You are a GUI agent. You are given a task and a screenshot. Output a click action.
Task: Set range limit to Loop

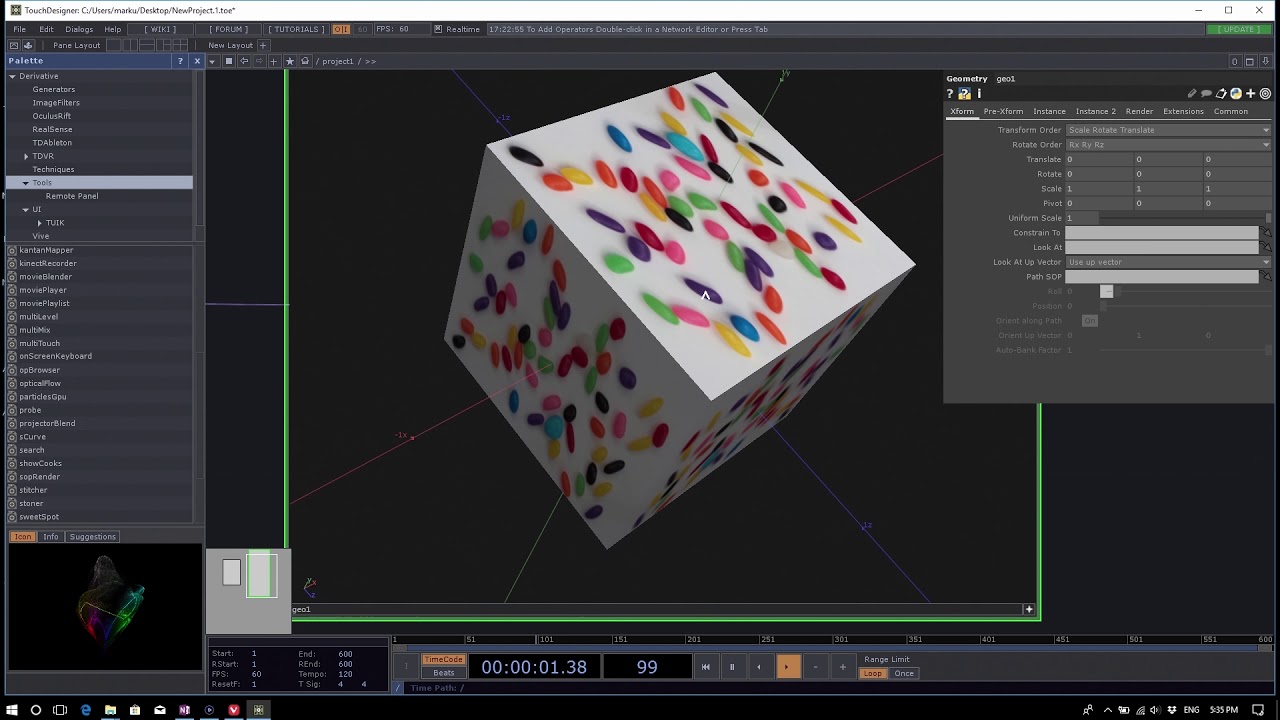coord(873,673)
